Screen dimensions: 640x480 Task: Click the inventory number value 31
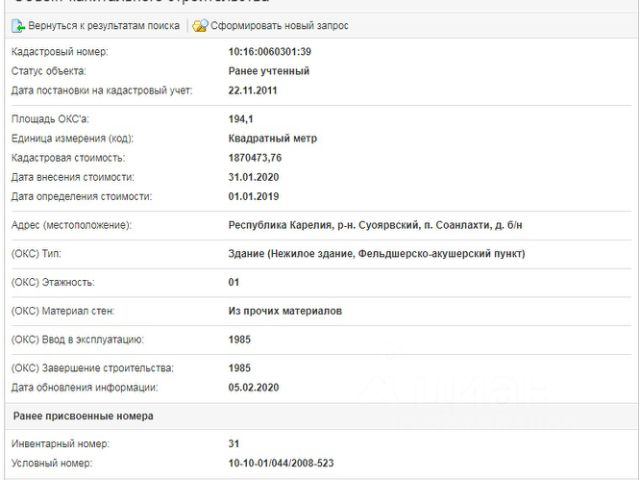coord(235,443)
